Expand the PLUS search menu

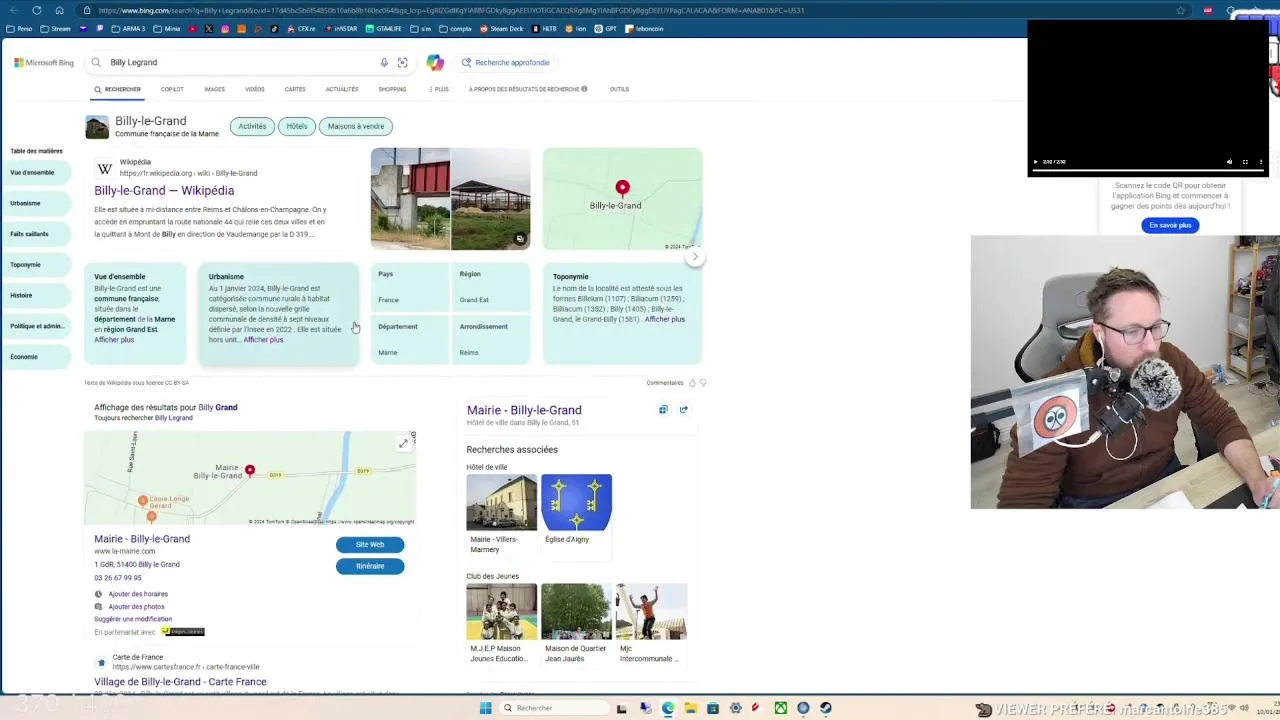(439, 89)
